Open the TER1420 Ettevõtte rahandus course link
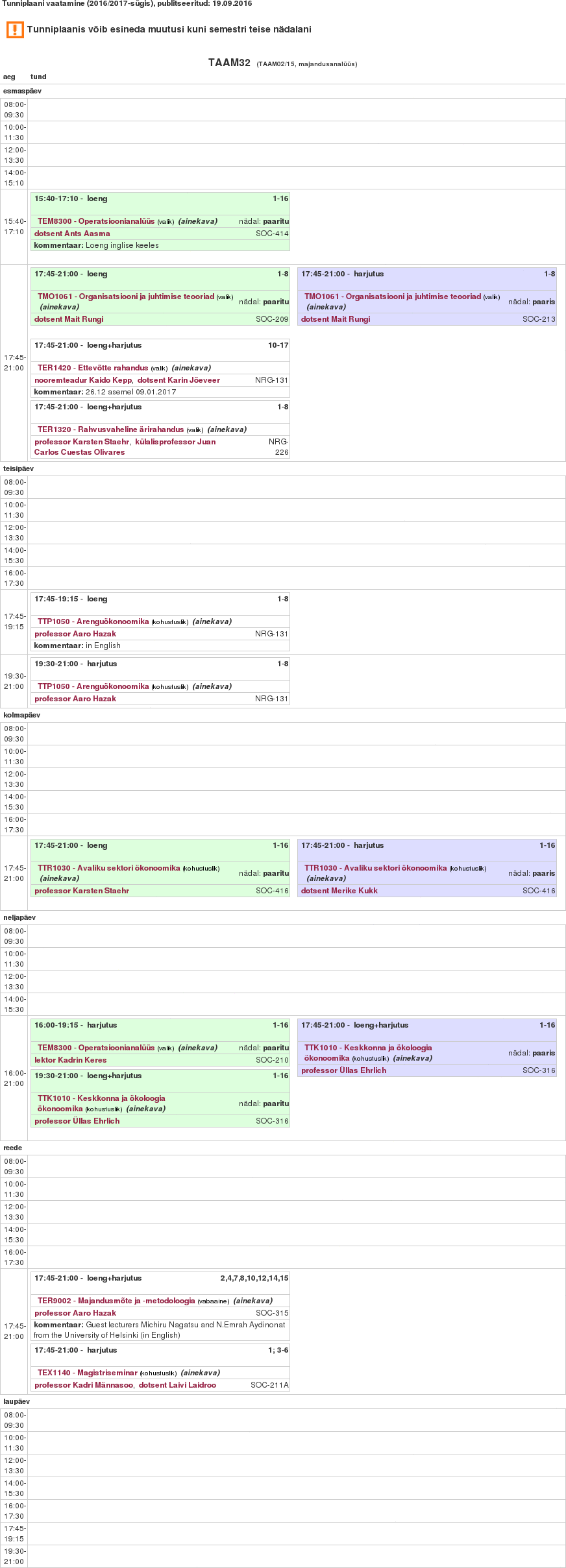 (93, 368)
